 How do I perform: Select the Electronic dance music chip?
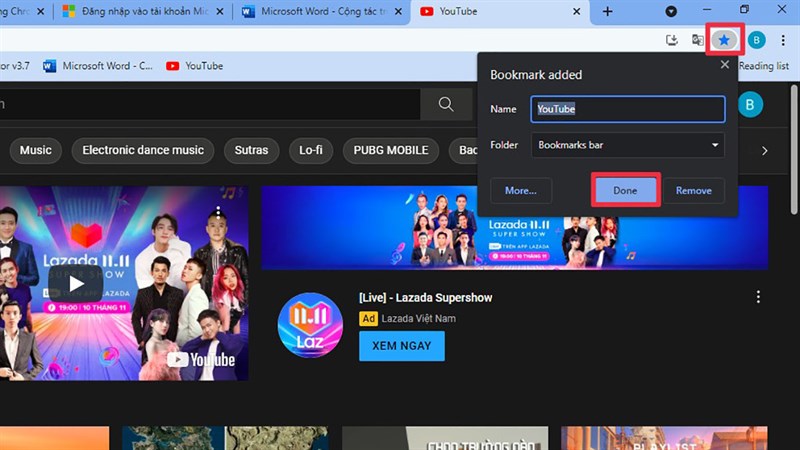point(143,150)
